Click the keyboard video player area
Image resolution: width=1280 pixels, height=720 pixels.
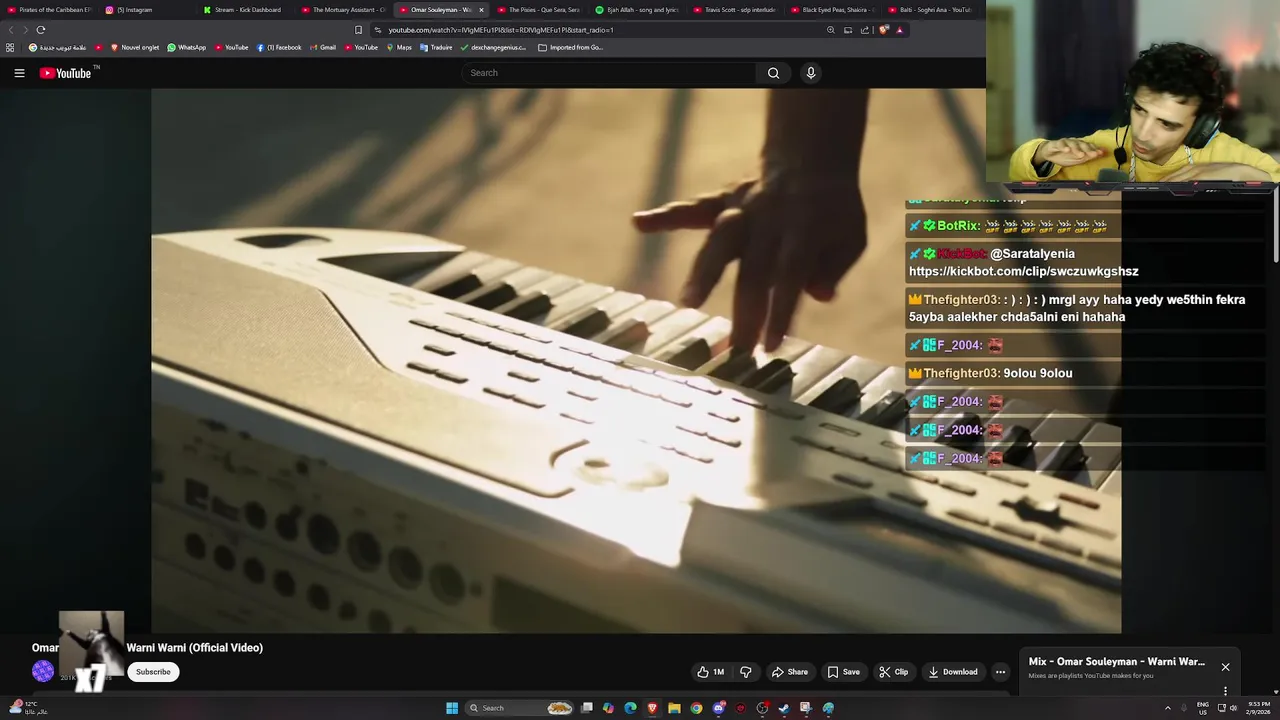click(x=636, y=361)
